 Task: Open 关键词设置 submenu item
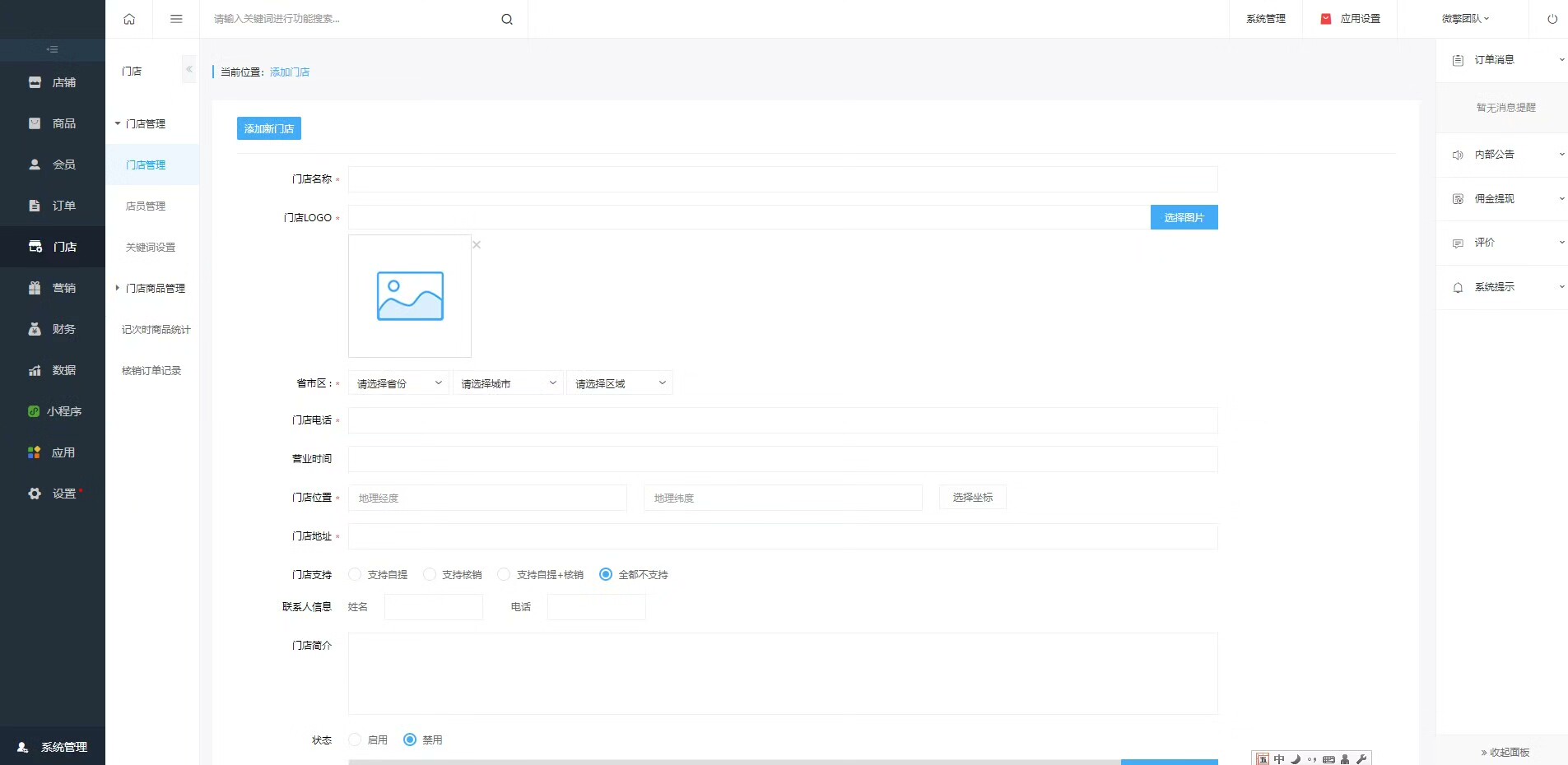click(151, 247)
